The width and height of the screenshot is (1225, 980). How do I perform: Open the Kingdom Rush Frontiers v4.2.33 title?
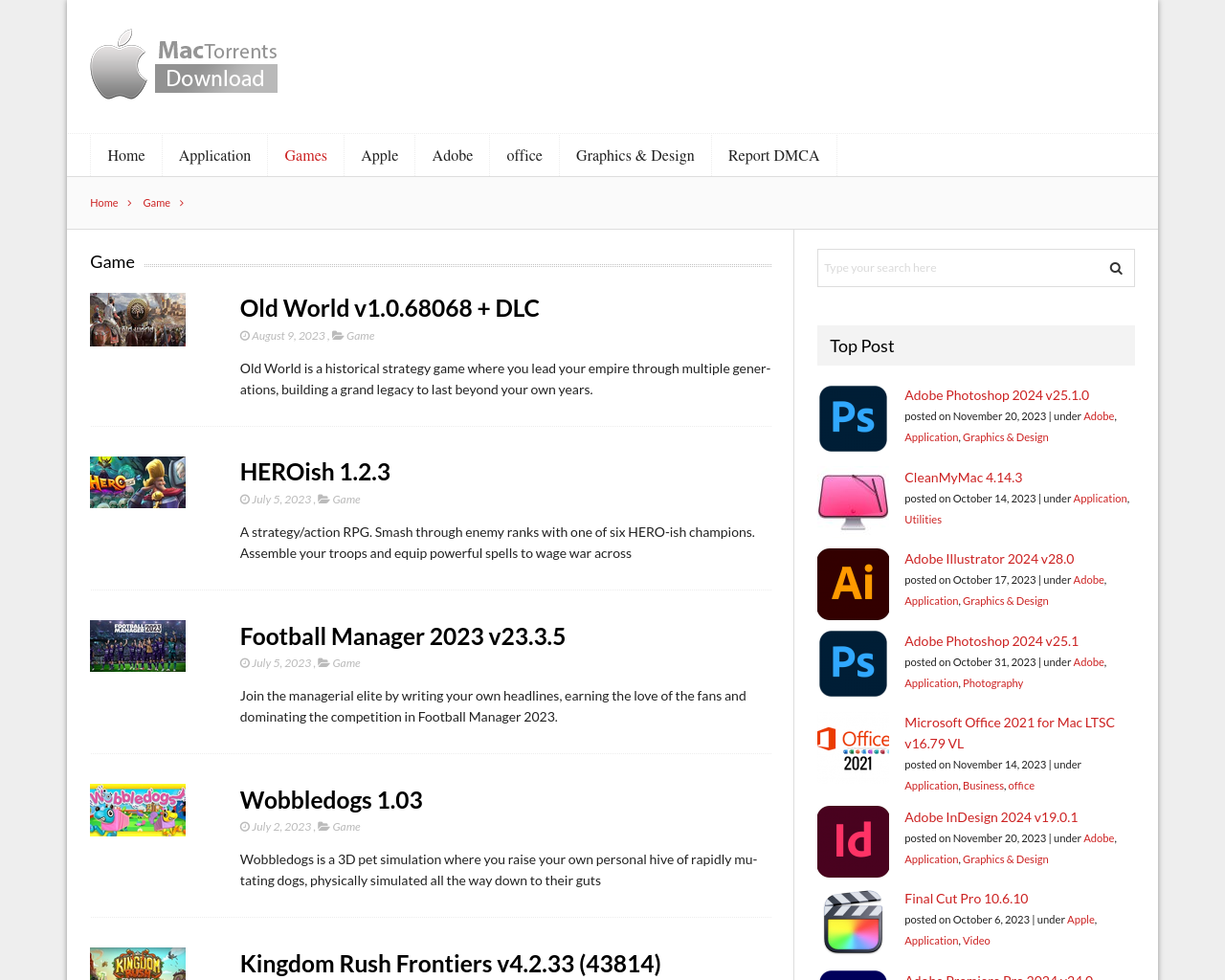[451, 964]
